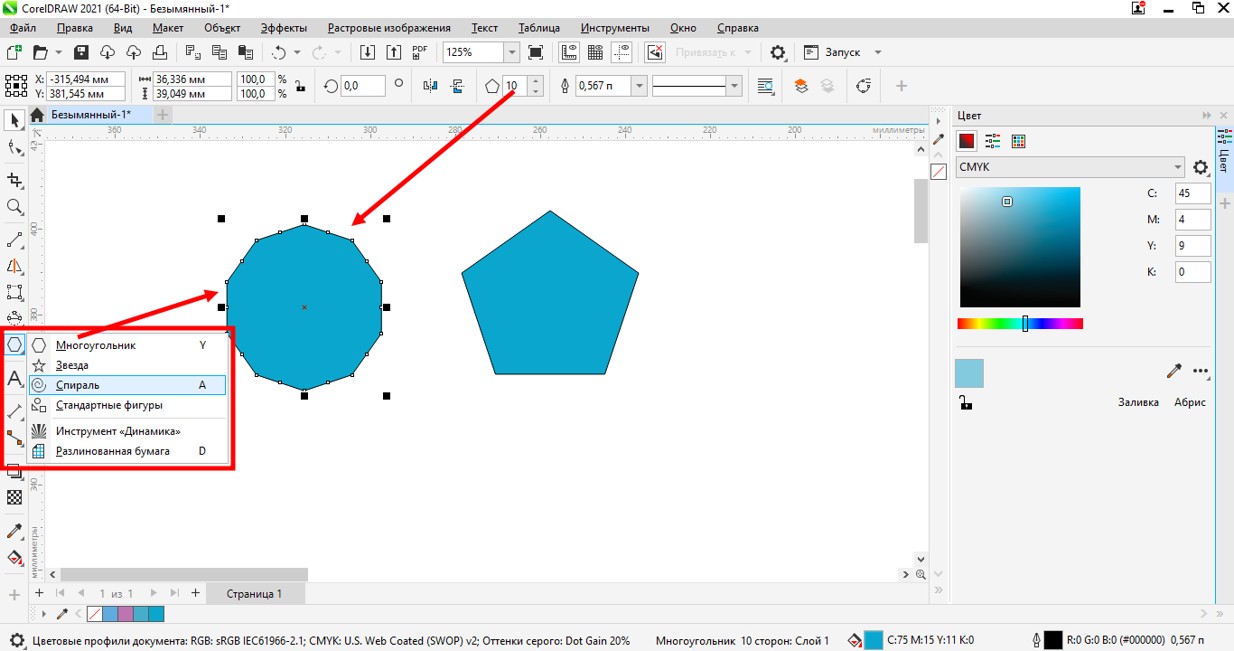Click the C value input field
Viewport: 1234px width, 651px height.
click(x=1193, y=193)
